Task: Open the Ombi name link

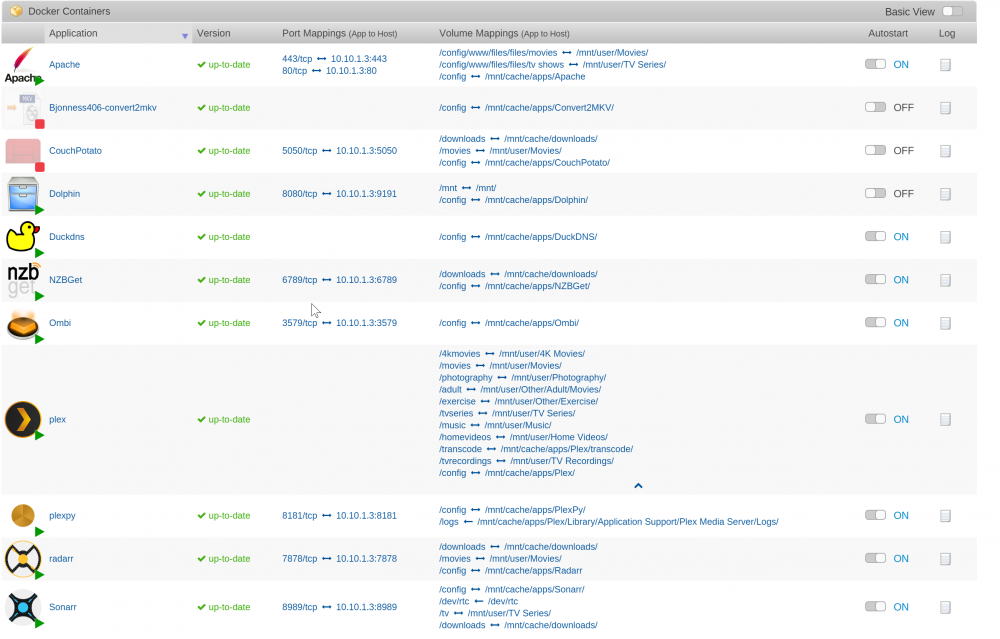Action: pos(60,323)
